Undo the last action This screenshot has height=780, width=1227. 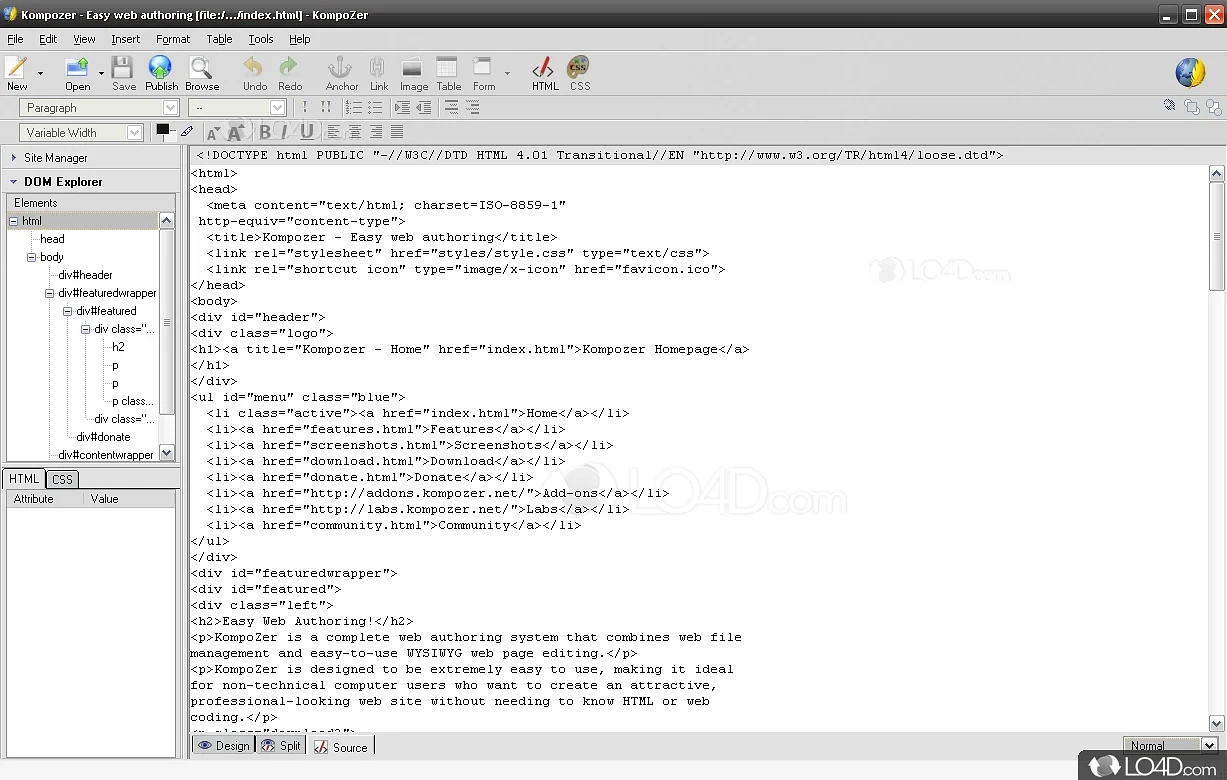[x=254, y=73]
